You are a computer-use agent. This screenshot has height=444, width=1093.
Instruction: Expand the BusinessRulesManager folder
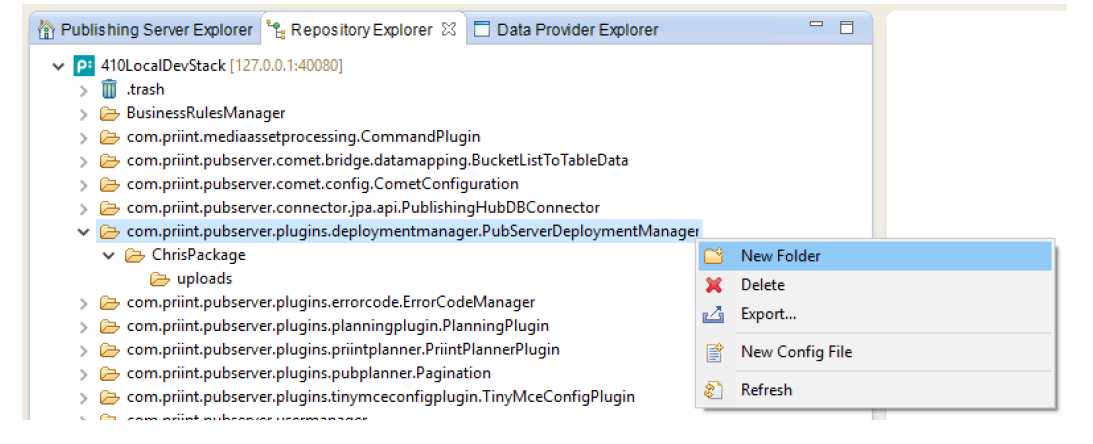(84, 113)
